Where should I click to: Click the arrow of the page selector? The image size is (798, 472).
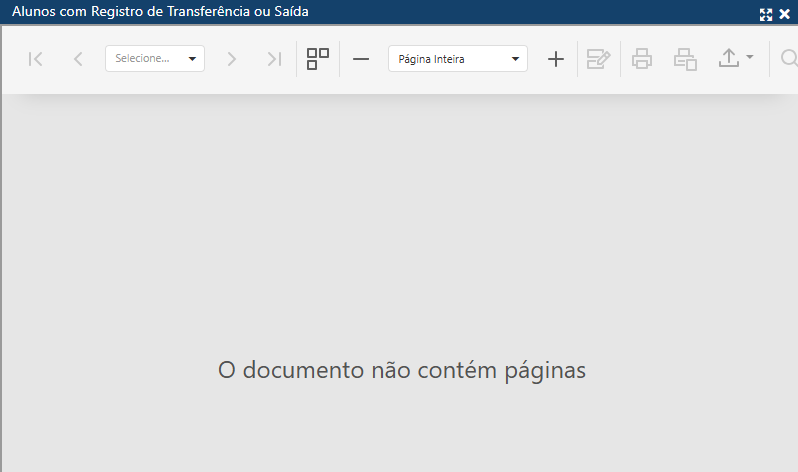click(x=192, y=59)
